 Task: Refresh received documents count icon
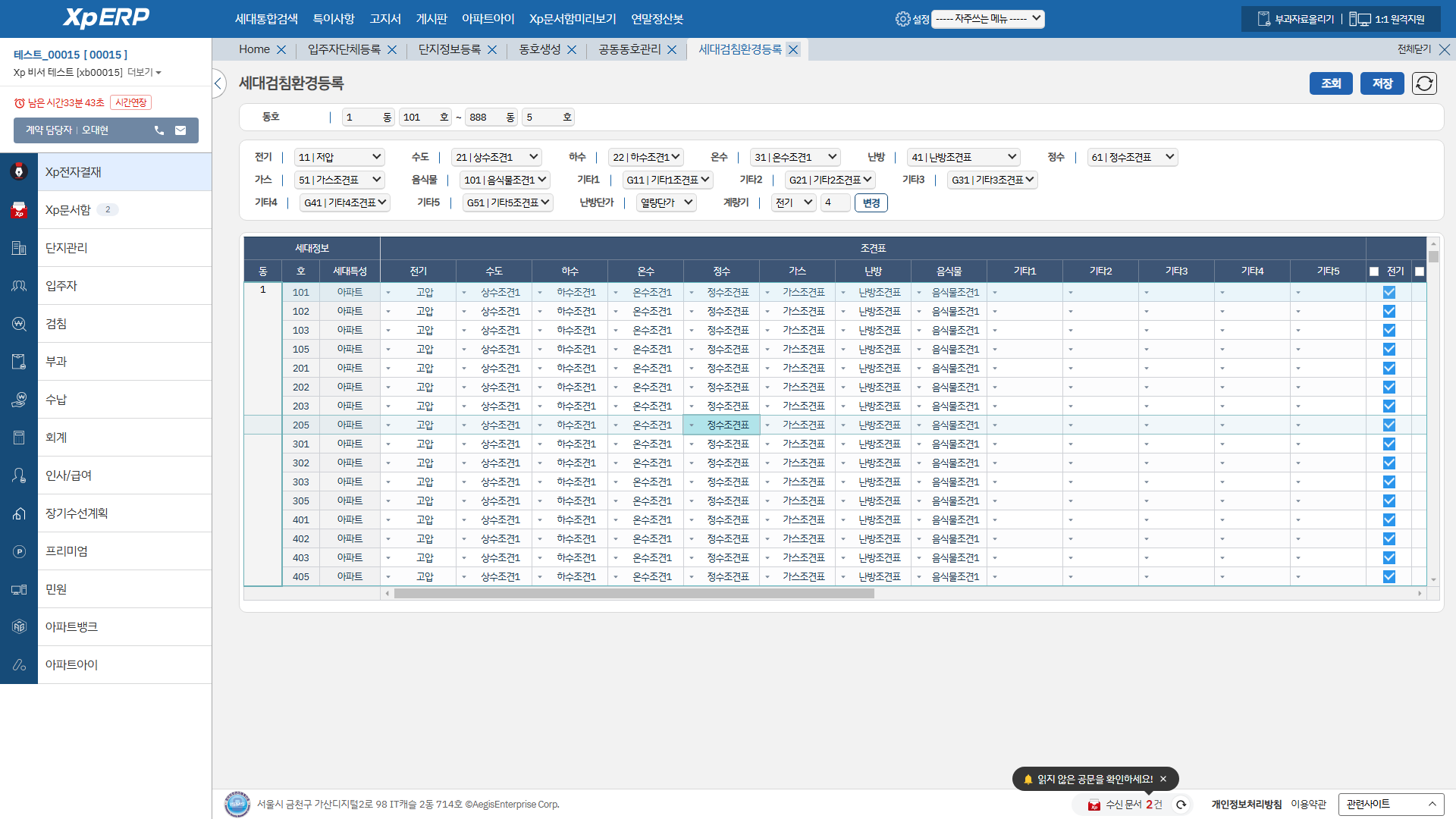(1181, 805)
